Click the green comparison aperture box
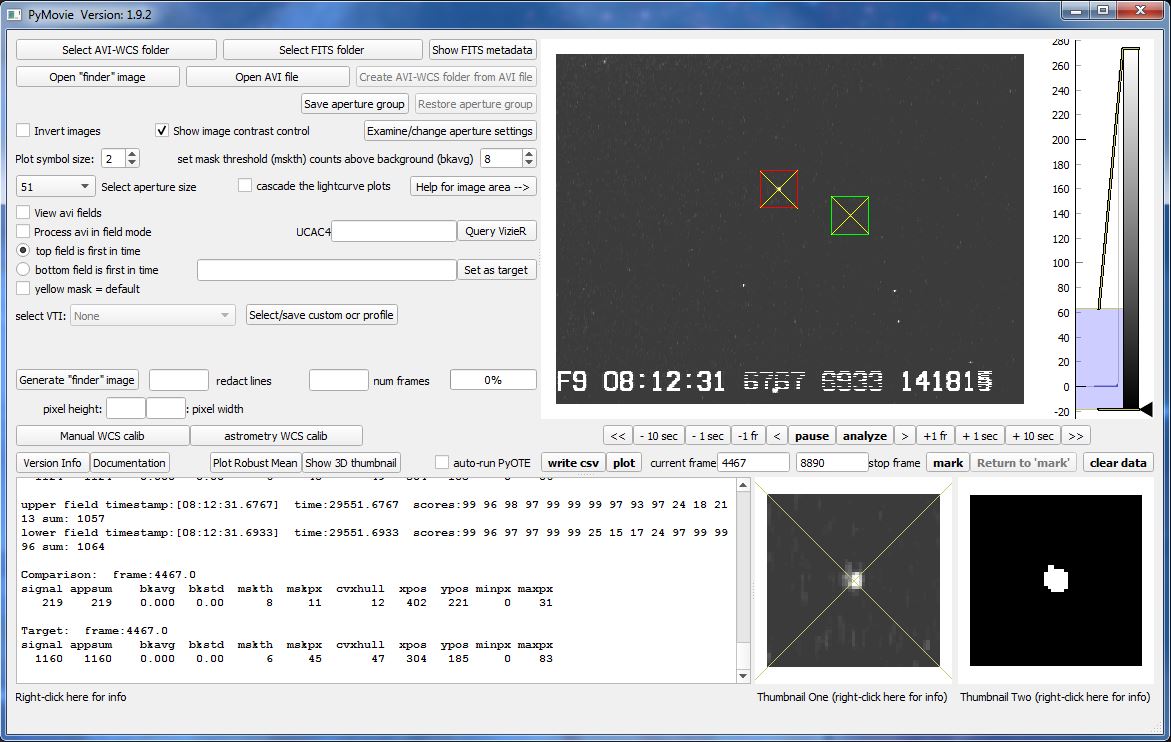1171x742 pixels. [849, 216]
